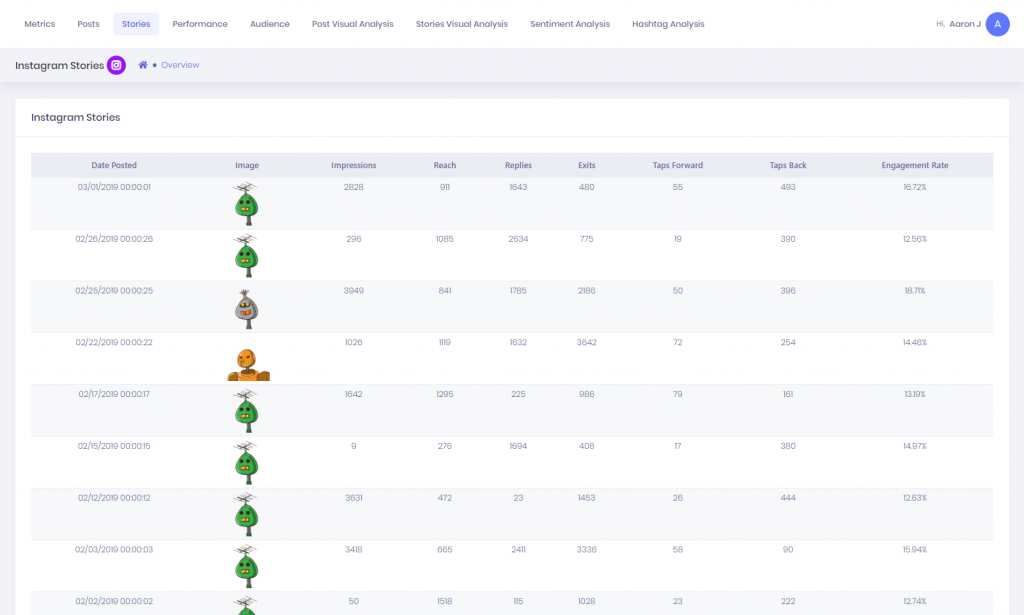Click the impressions value 3631
This screenshot has width=1024, height=615.
(x=353, y=497)
